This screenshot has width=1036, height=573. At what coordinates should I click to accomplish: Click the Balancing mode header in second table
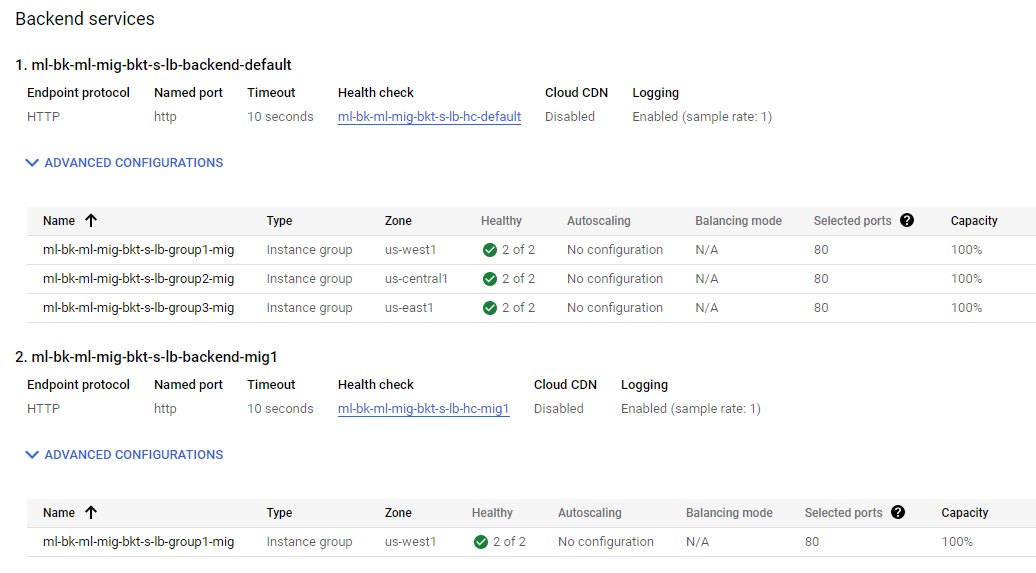tap(729, 513)
